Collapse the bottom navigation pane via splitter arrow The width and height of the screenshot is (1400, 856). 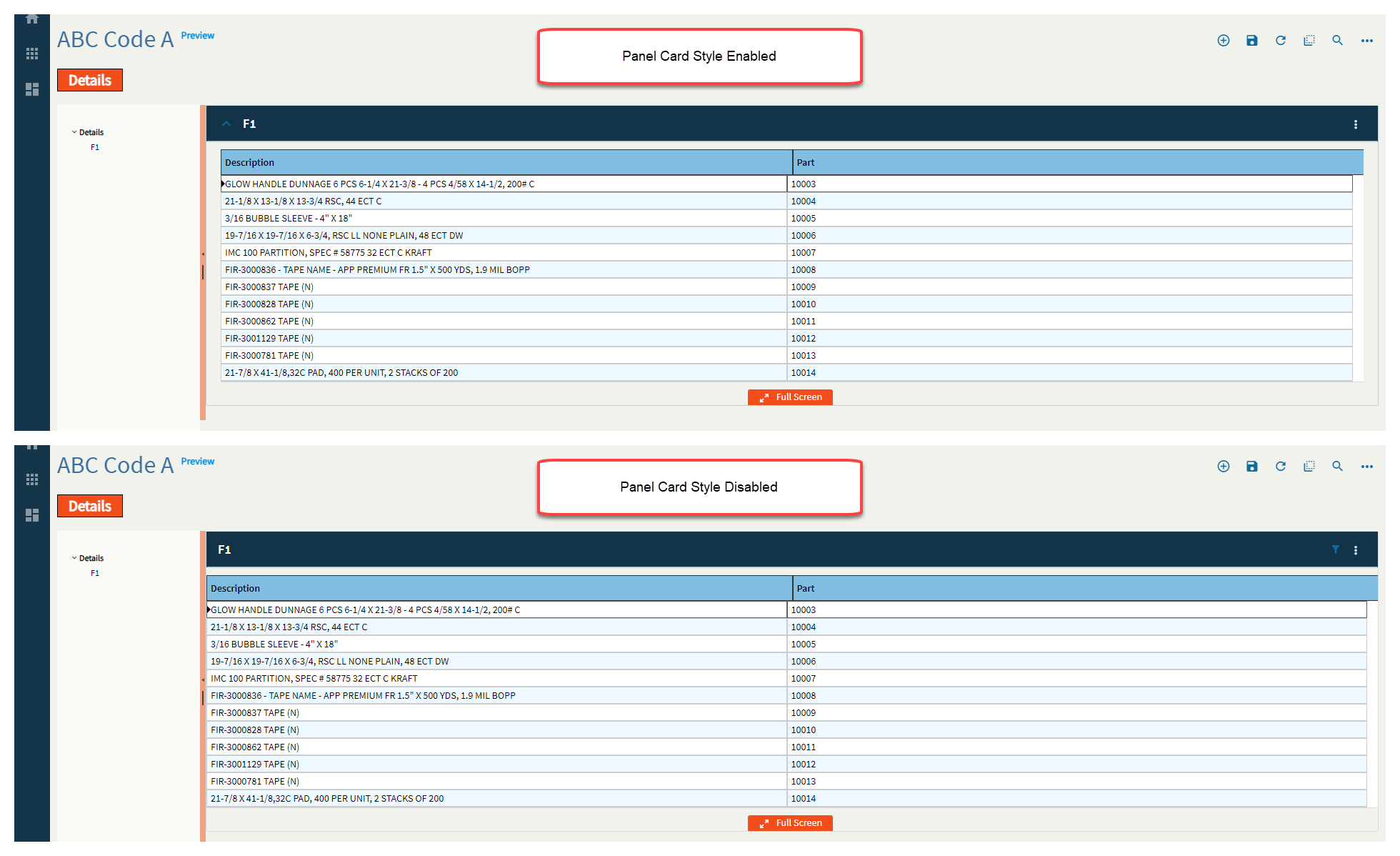pos(203,680)
